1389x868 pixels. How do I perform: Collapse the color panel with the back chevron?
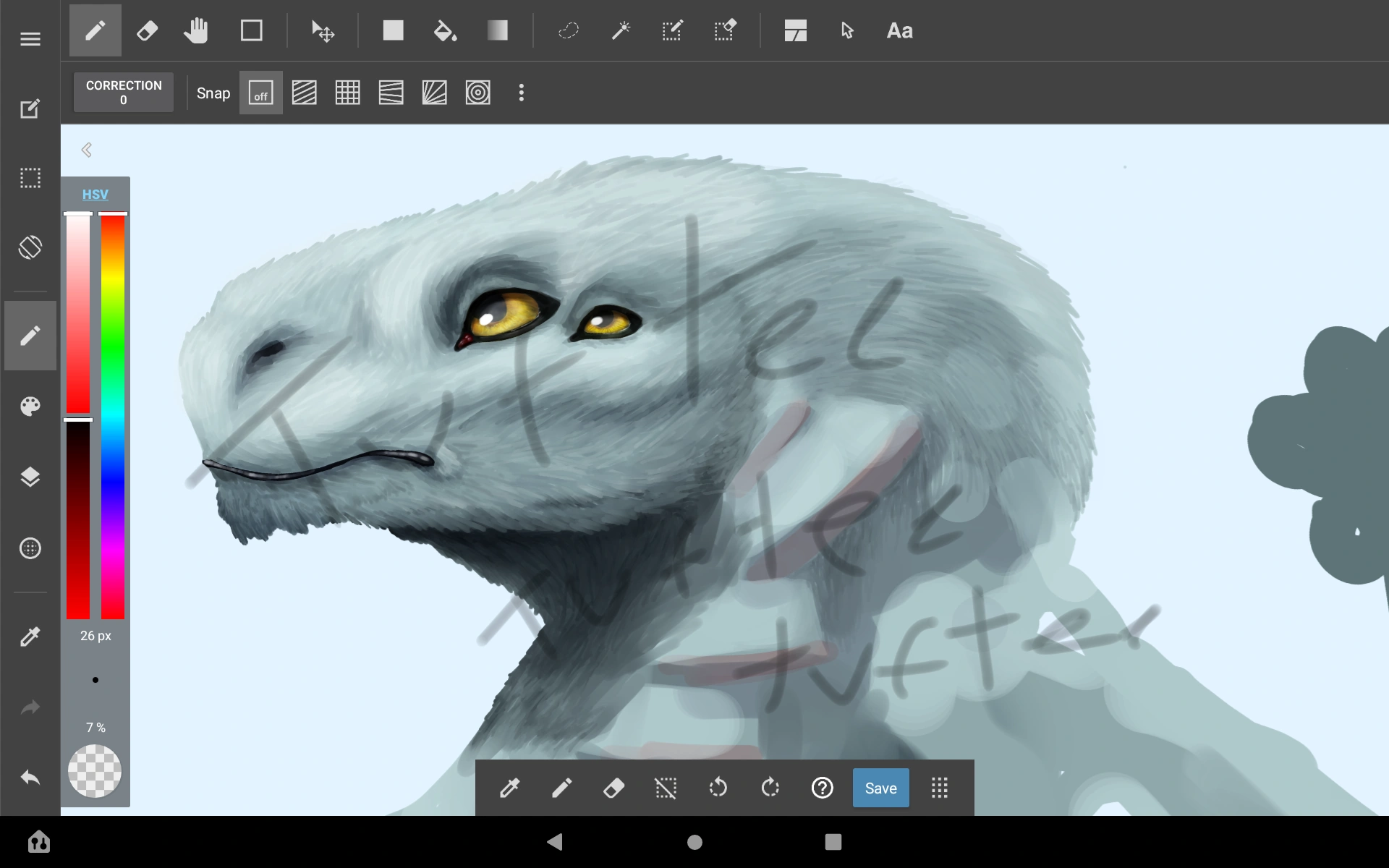click(x=86, y=149)
